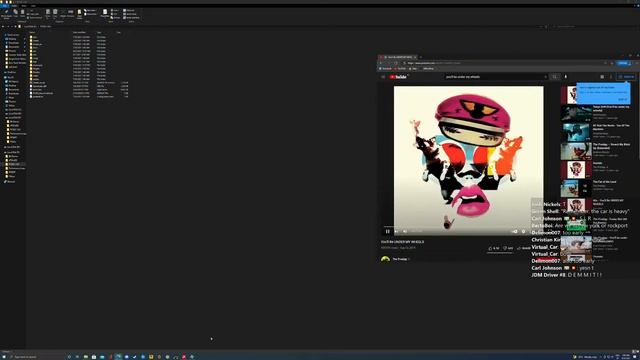Click Invert selection in the ribbon

(131, 18)
